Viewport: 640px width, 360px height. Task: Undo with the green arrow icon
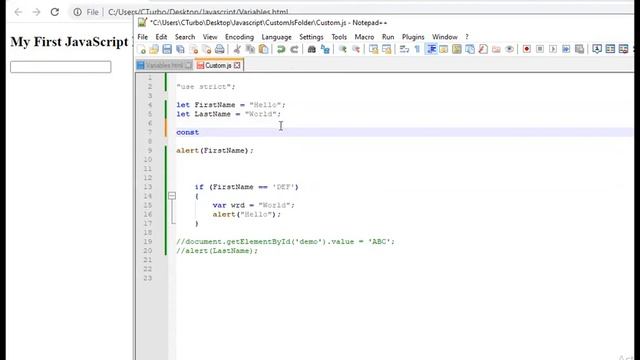281,49
